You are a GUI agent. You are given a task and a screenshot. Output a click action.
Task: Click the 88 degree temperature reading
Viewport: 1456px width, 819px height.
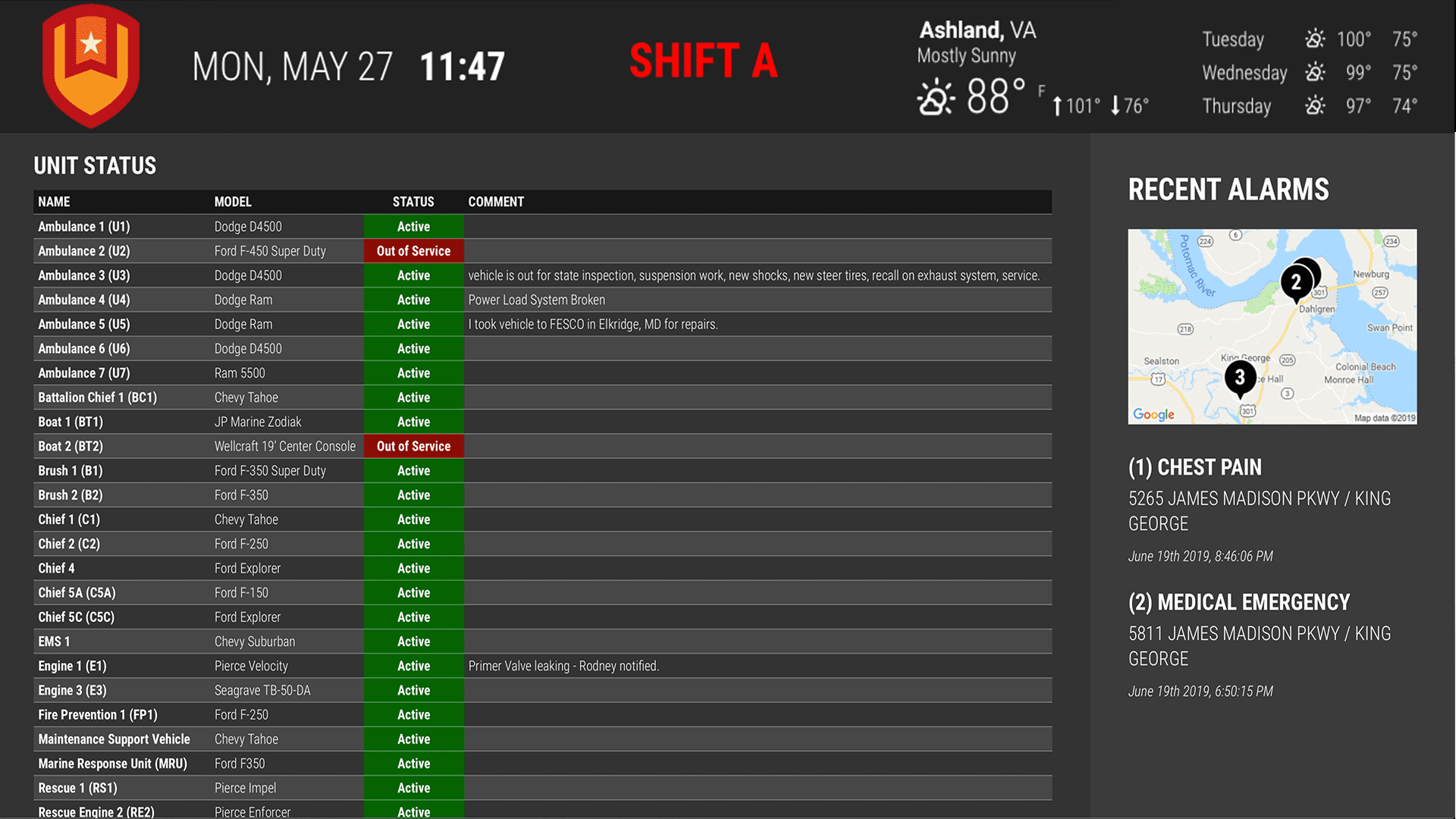pos(995,98)
